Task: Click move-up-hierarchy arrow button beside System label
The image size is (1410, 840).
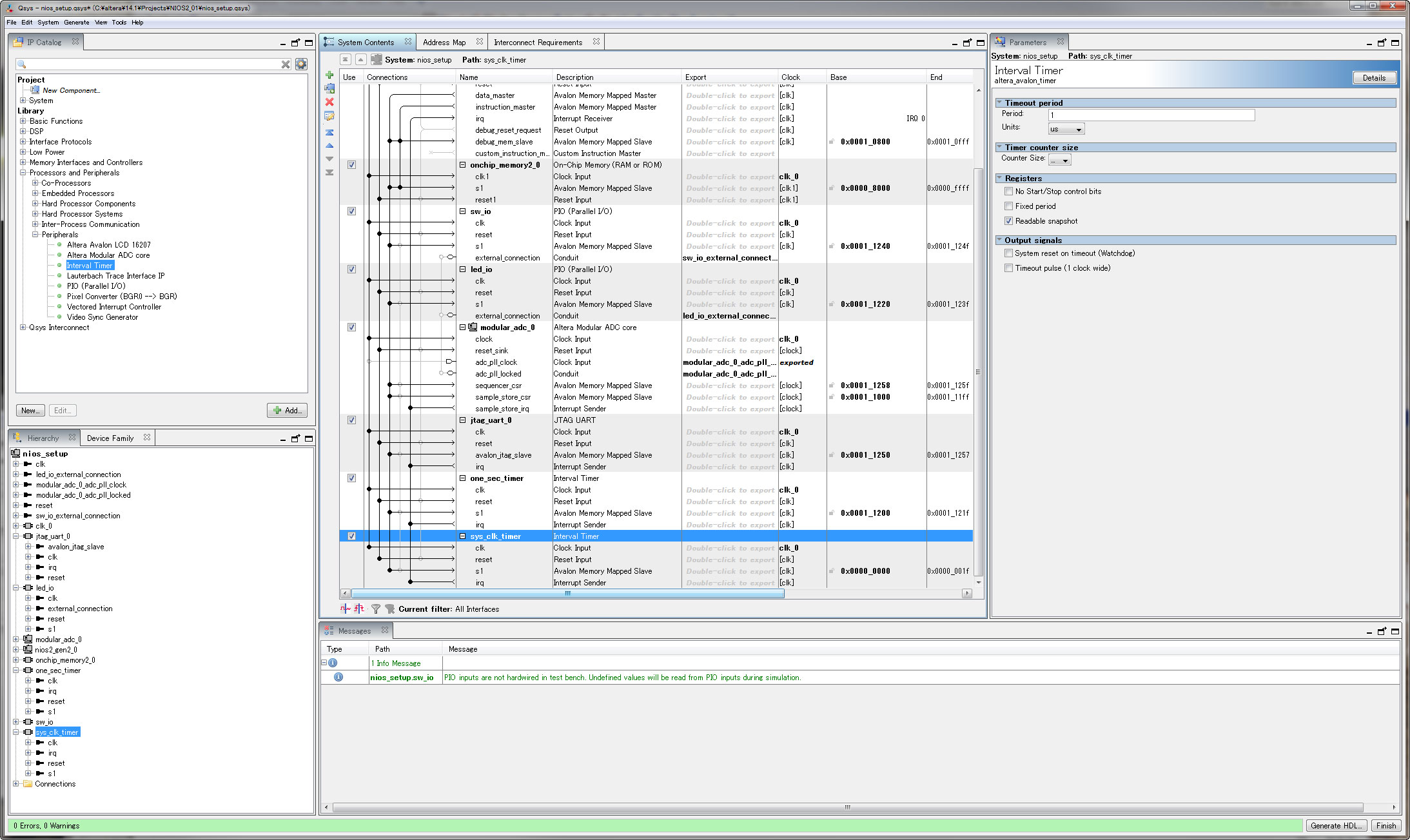Action: (x=361, y=59)
